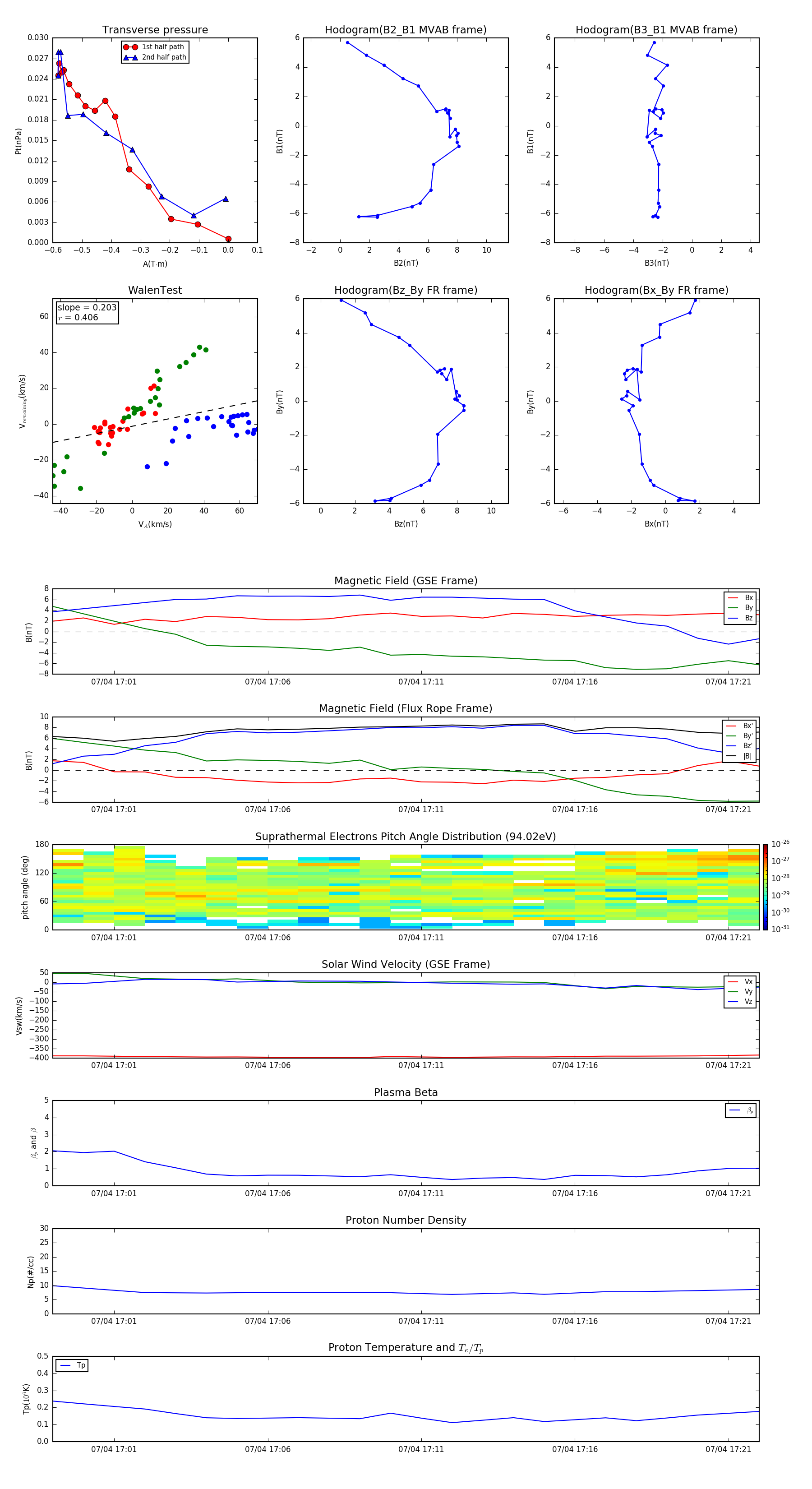Click 'Hodogram(Bz_By FR frame)' title
Screen dimensions: 812x1489
pos(406,290)
